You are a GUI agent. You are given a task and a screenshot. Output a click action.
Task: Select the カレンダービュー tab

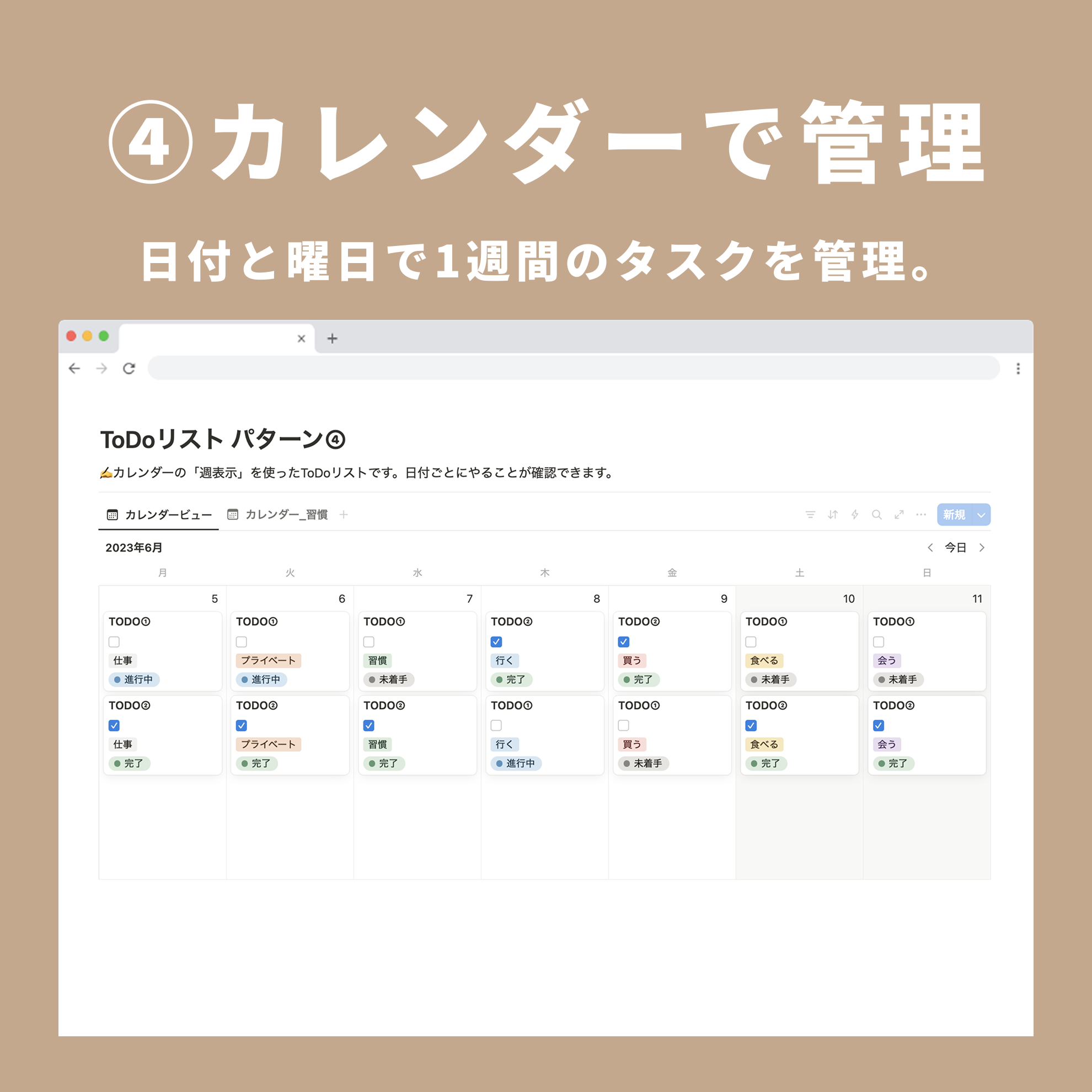tap(159, 515)
